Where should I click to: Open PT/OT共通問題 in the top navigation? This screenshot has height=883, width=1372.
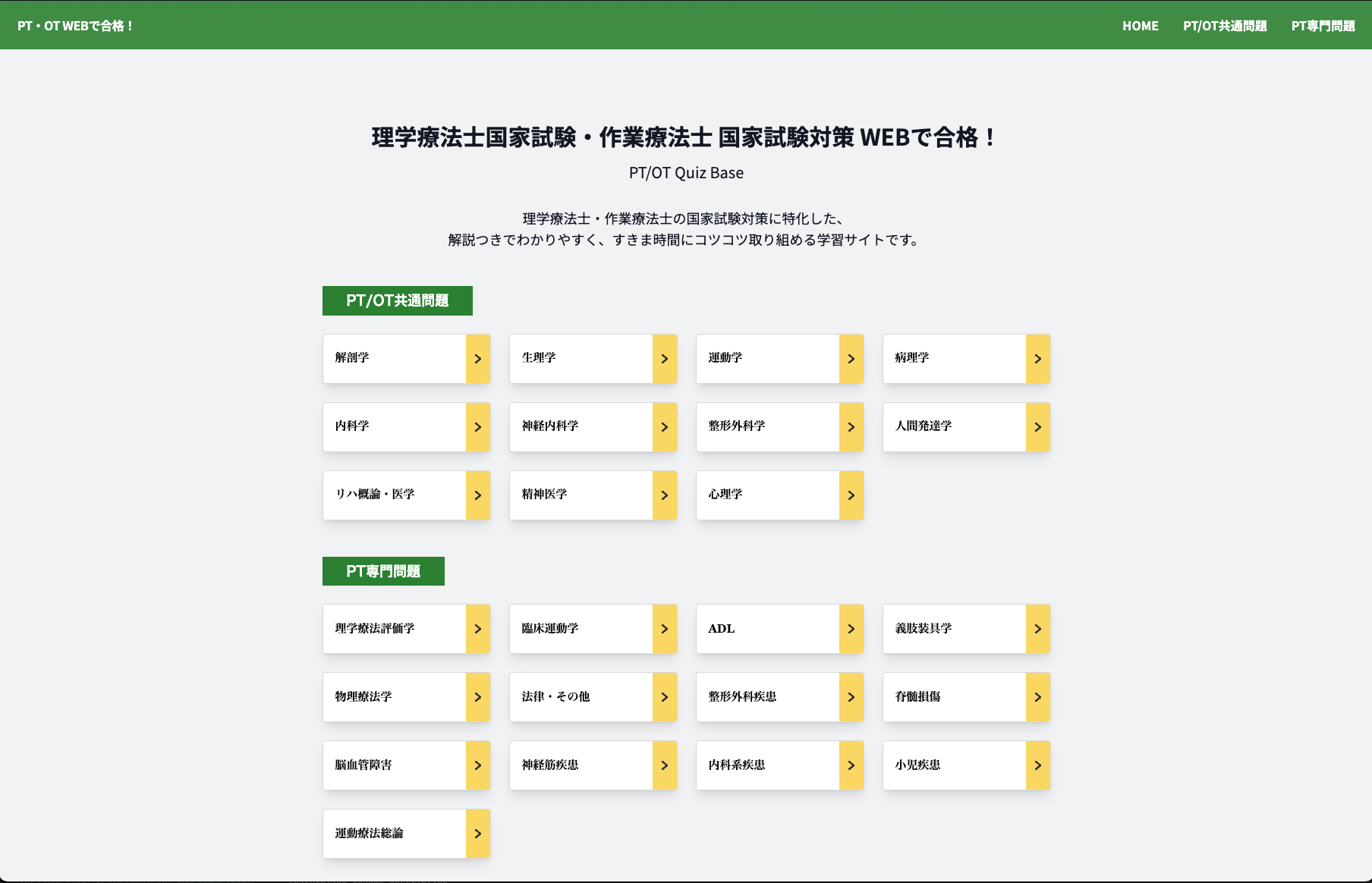click(1225, 26)
